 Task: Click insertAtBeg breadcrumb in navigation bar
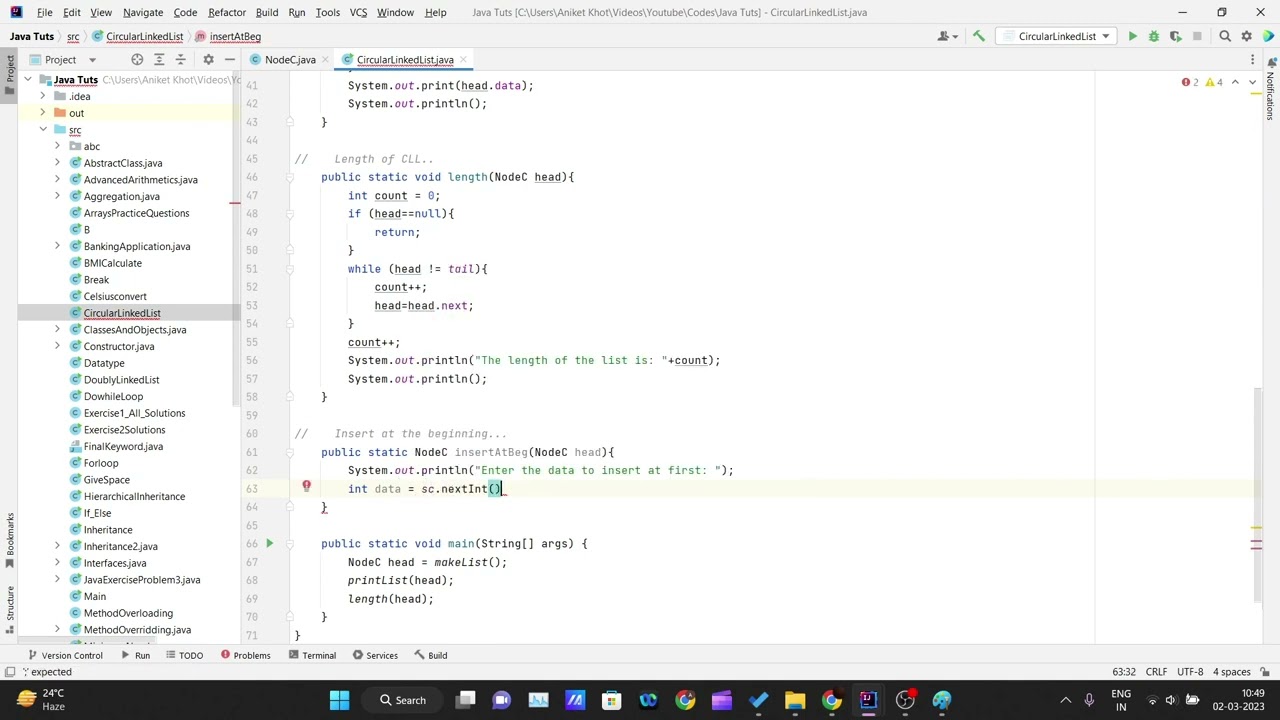(228, 36)
